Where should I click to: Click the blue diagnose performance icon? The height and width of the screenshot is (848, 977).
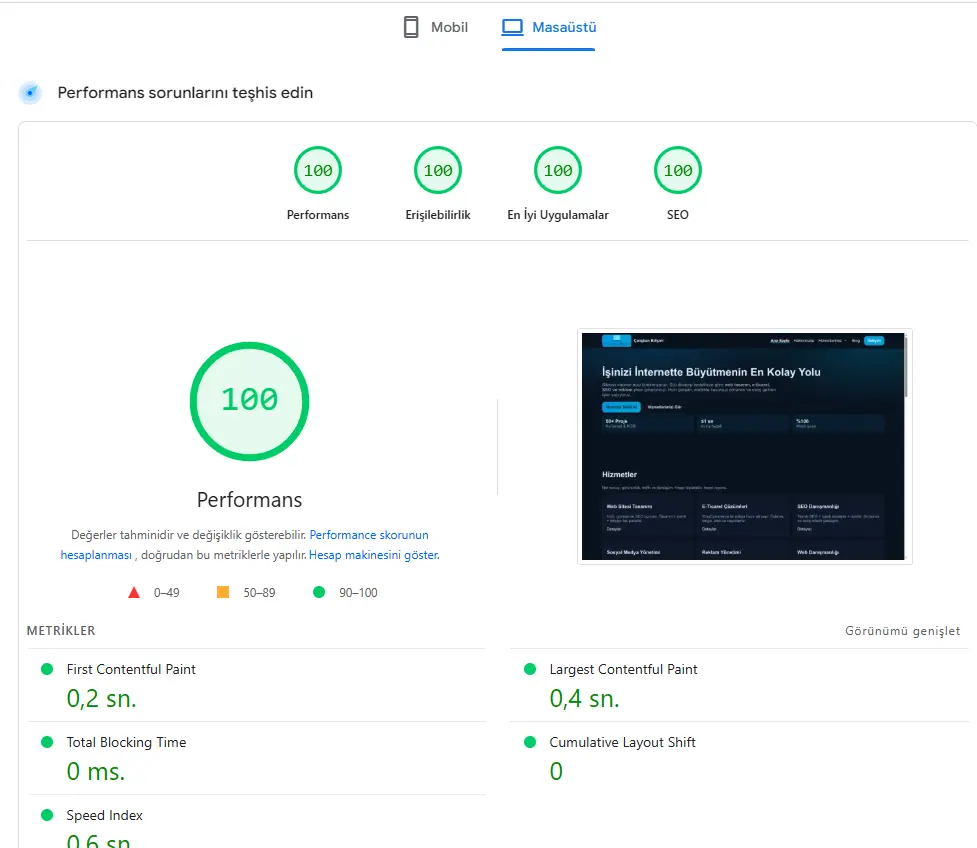point(30,93)
